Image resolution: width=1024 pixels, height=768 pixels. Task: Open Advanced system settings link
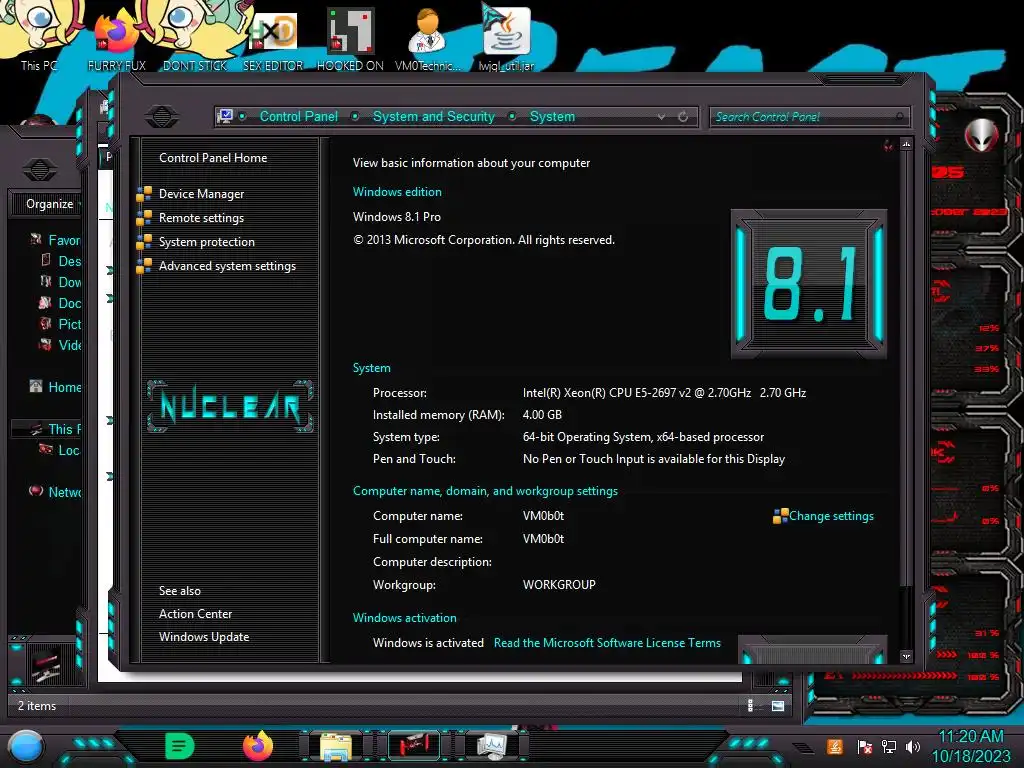coord(227,266)
